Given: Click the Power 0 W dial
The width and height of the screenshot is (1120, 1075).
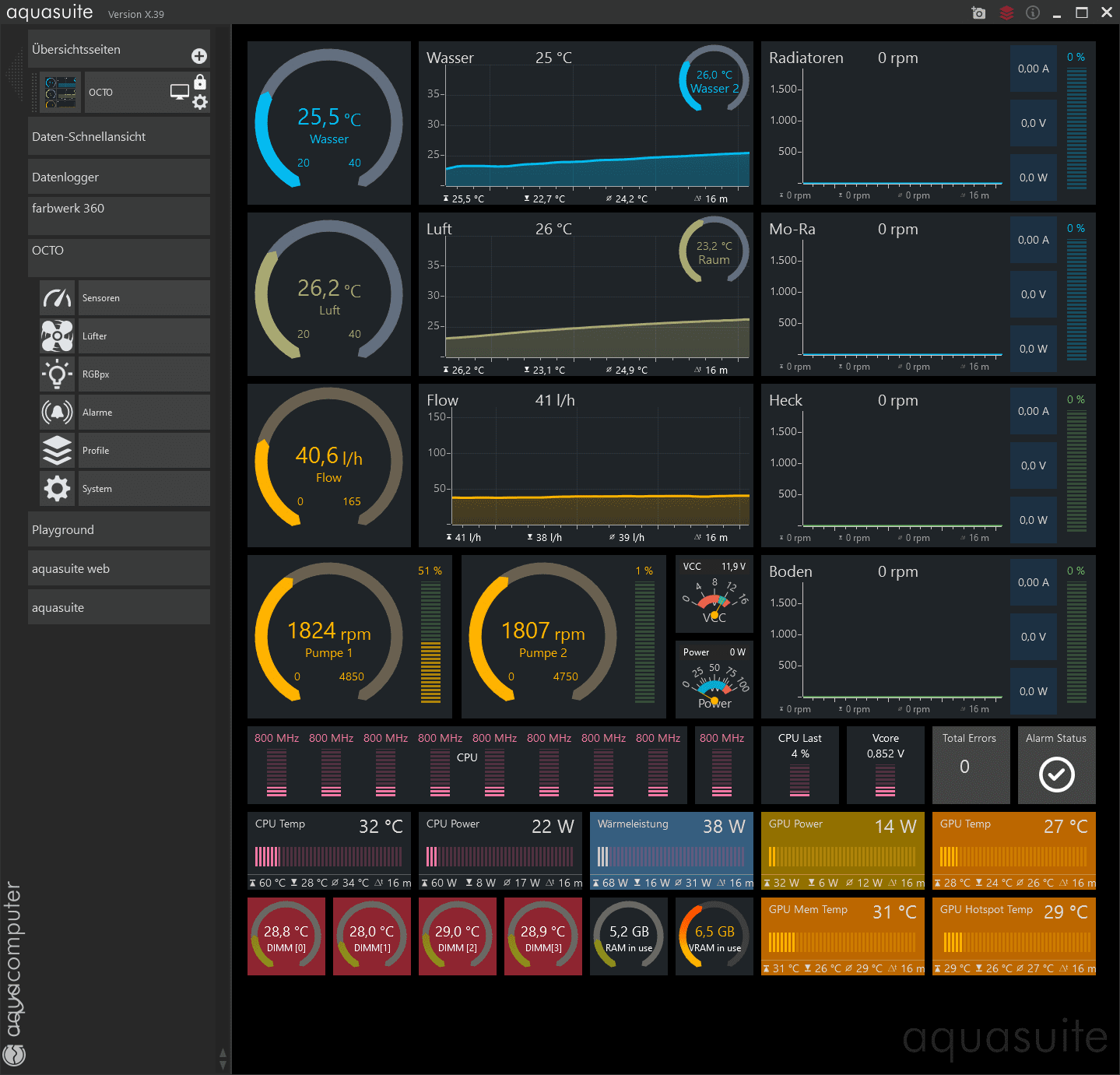Looking at the screenshot, I should click(x=714, y=680).
